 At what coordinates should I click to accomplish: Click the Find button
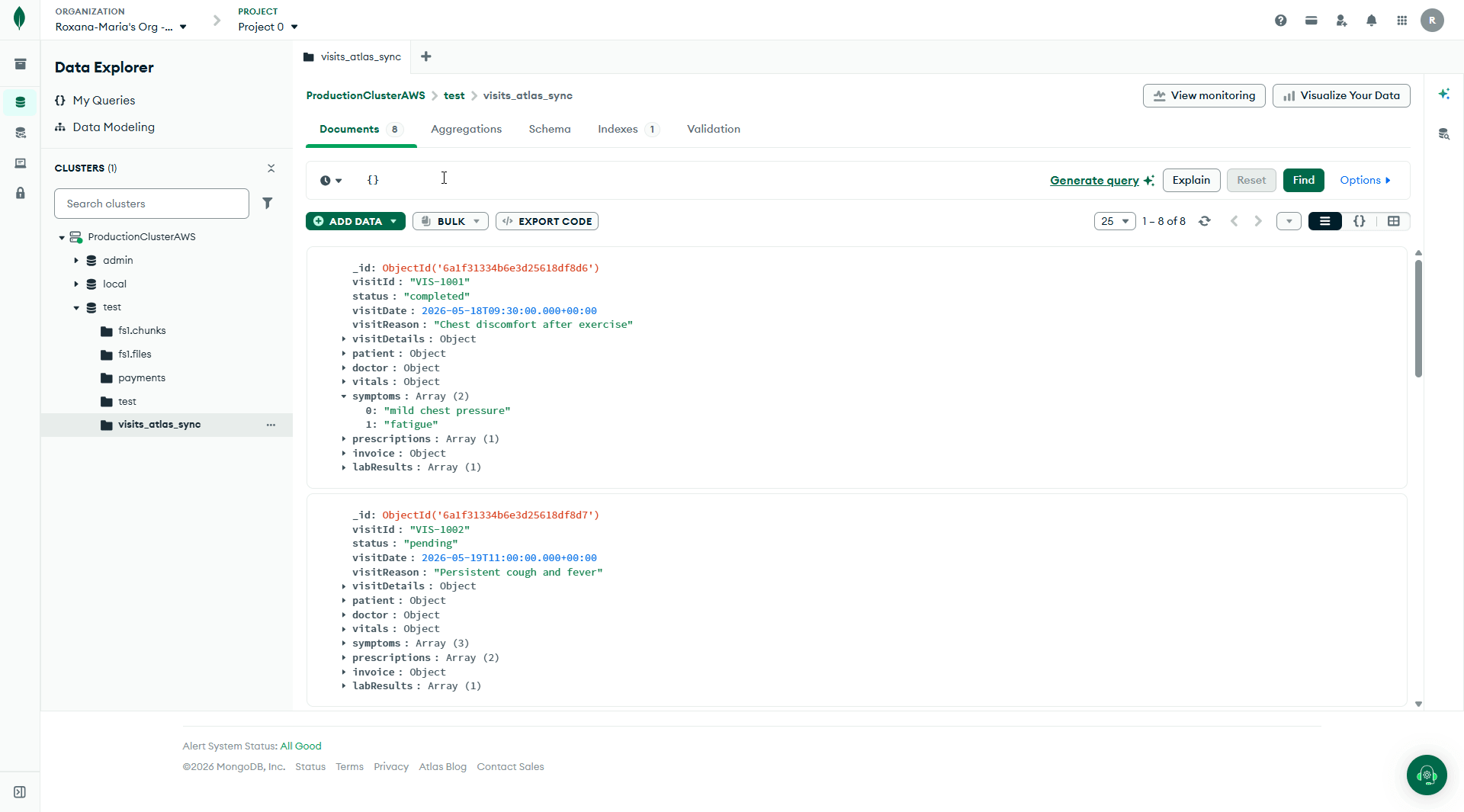[x=1303, y=180]
